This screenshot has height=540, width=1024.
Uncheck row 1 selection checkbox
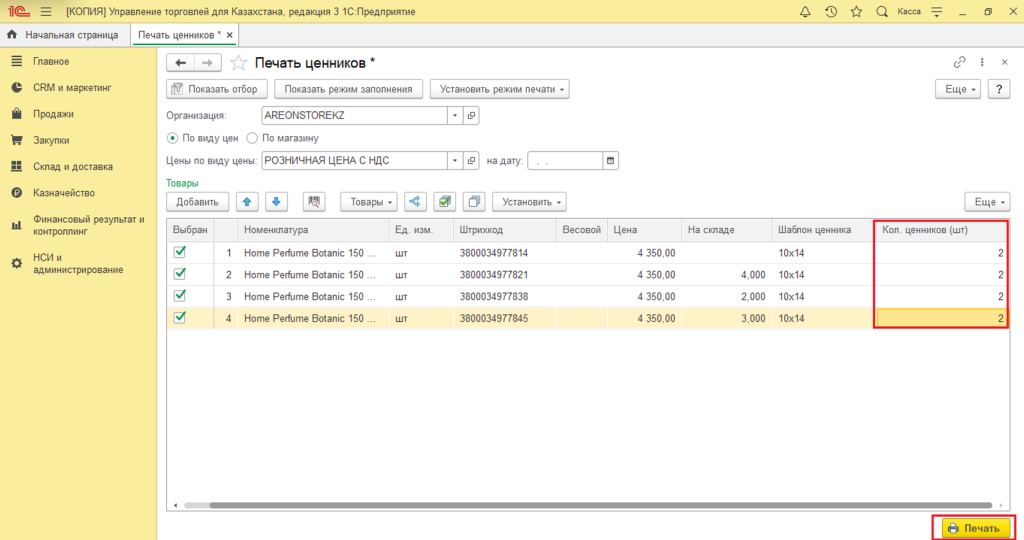[x=180, y=252]
